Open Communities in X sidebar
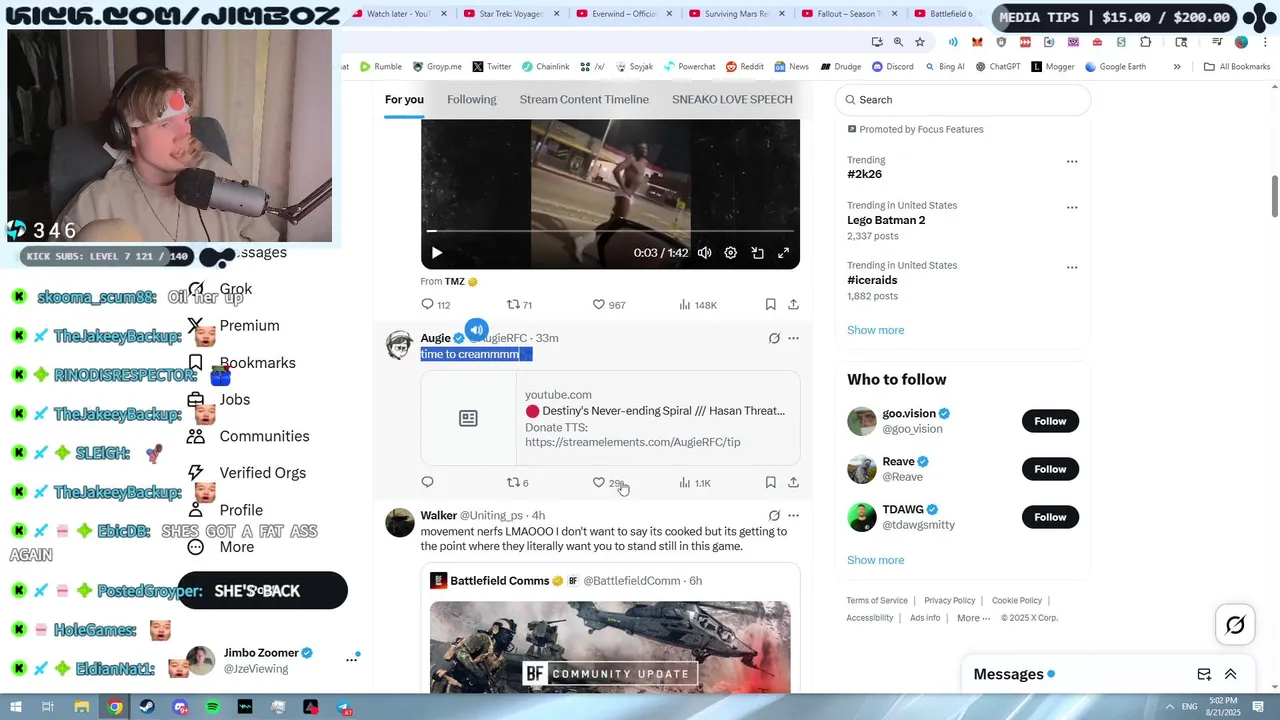This screenshot has height=720, width=1280. 250,436
